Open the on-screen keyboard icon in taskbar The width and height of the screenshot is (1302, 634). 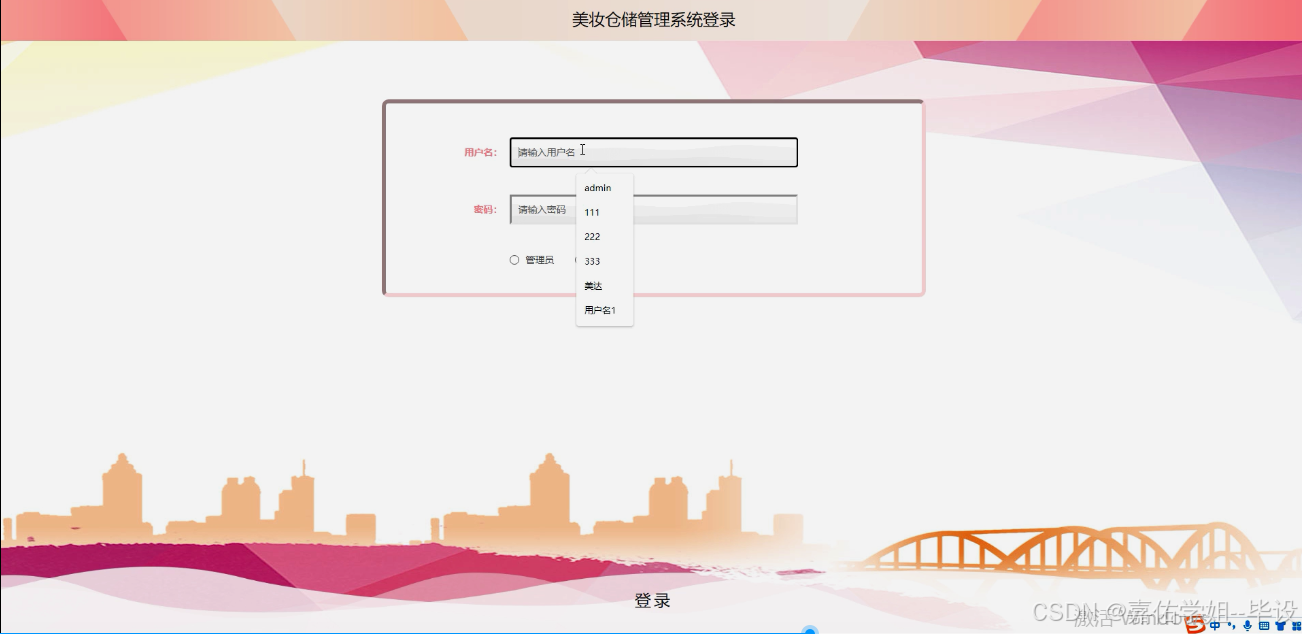(x=1264, y=625)
